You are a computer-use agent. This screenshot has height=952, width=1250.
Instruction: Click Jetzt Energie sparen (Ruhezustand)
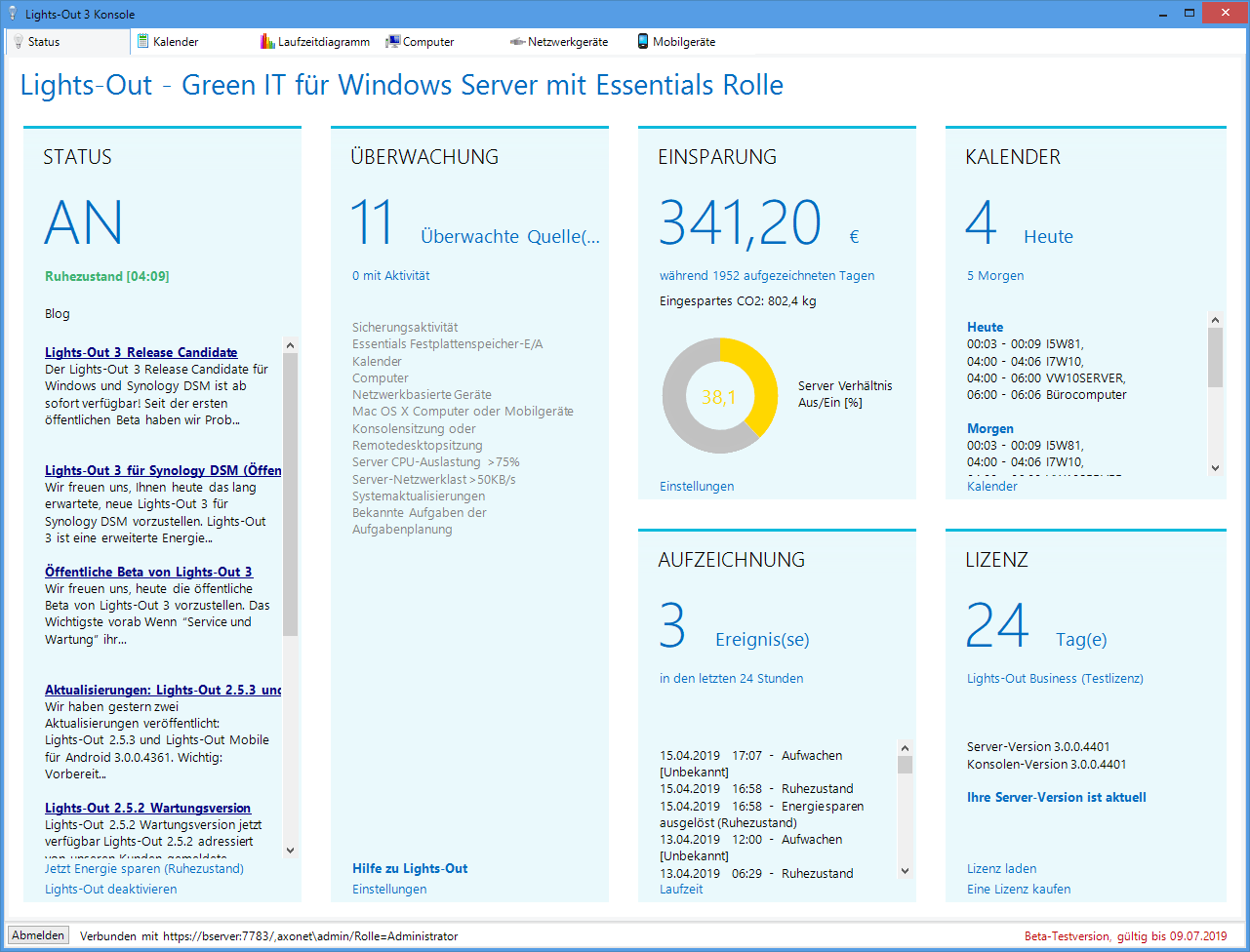[x=144, y=868]
